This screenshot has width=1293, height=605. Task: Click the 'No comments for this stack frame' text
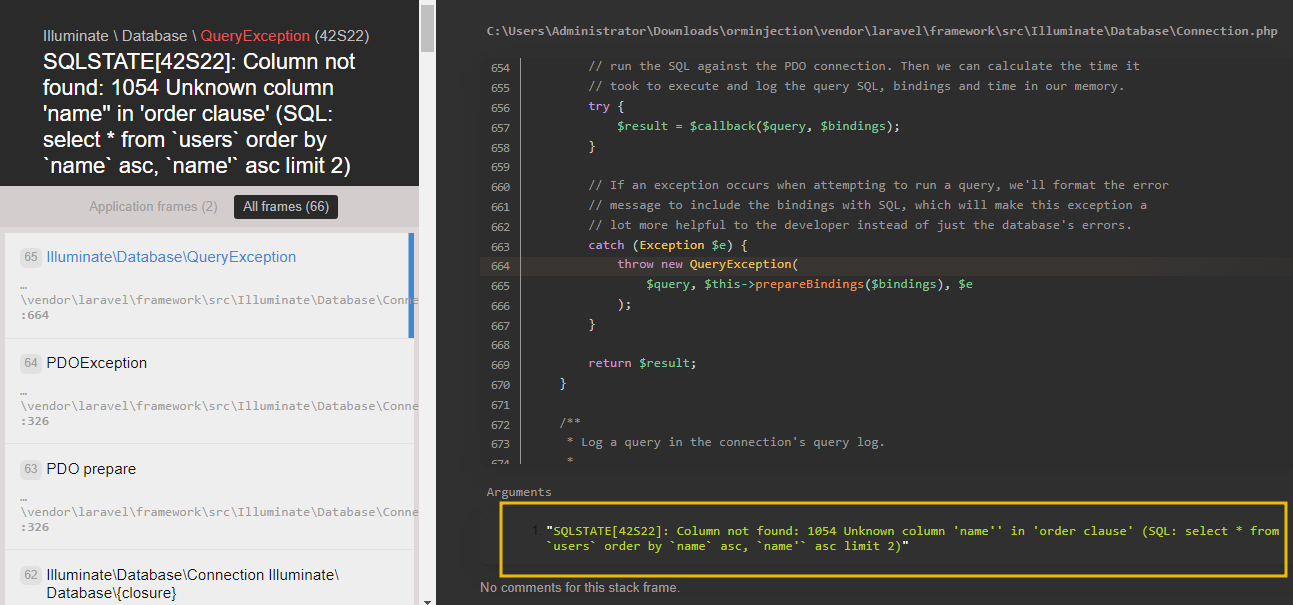pos(580,588)
